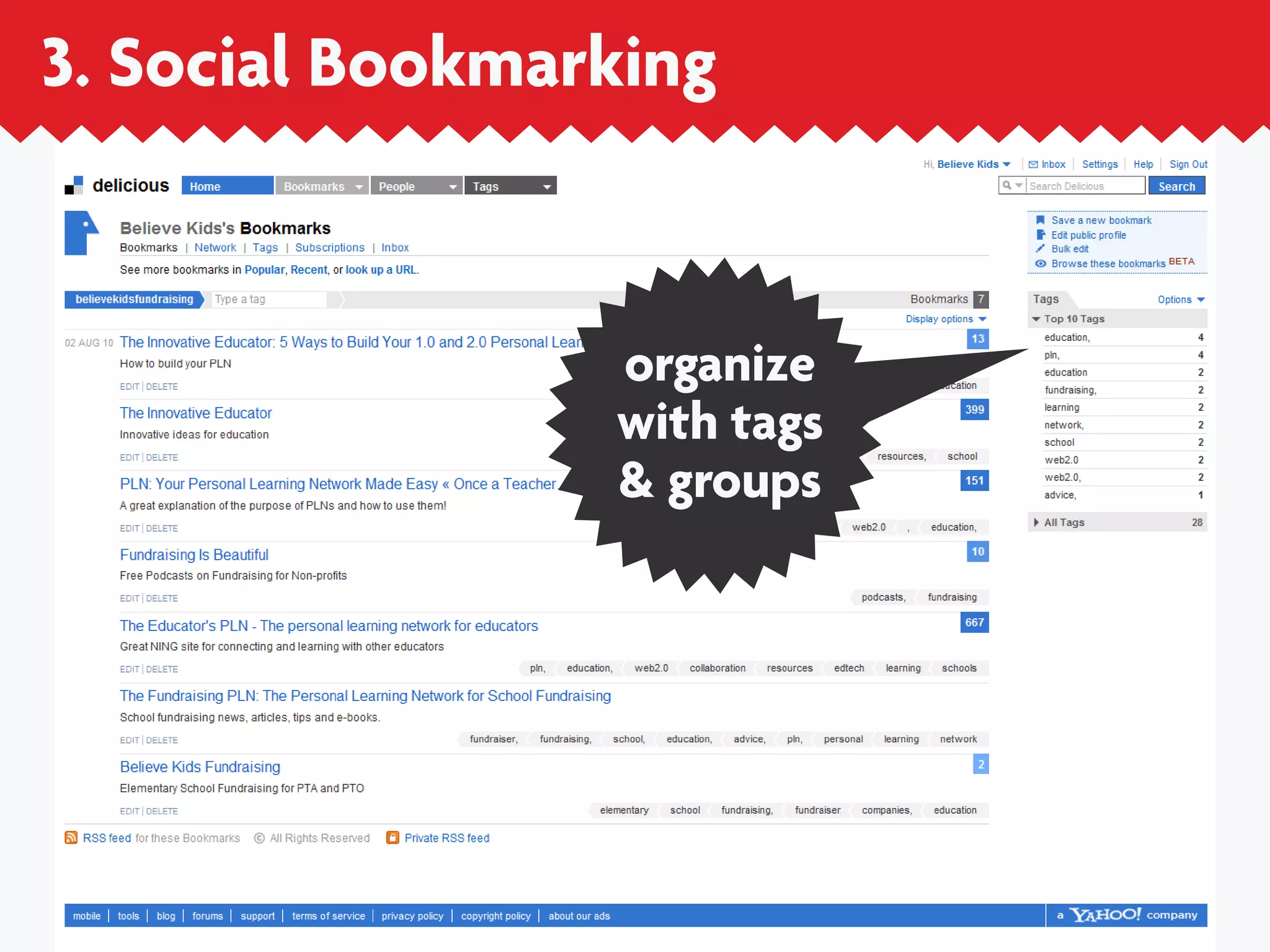Select the fundraising, tag in Top 10
The image size is (1270, 952).
pyautogui.click(x=1070, y=390)
